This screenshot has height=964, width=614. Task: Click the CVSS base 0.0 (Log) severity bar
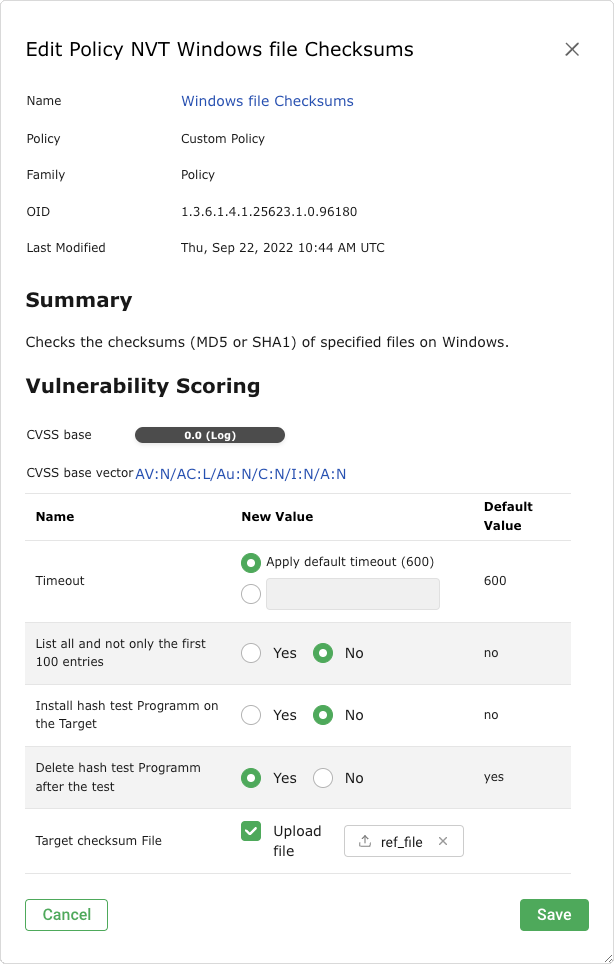210,435
